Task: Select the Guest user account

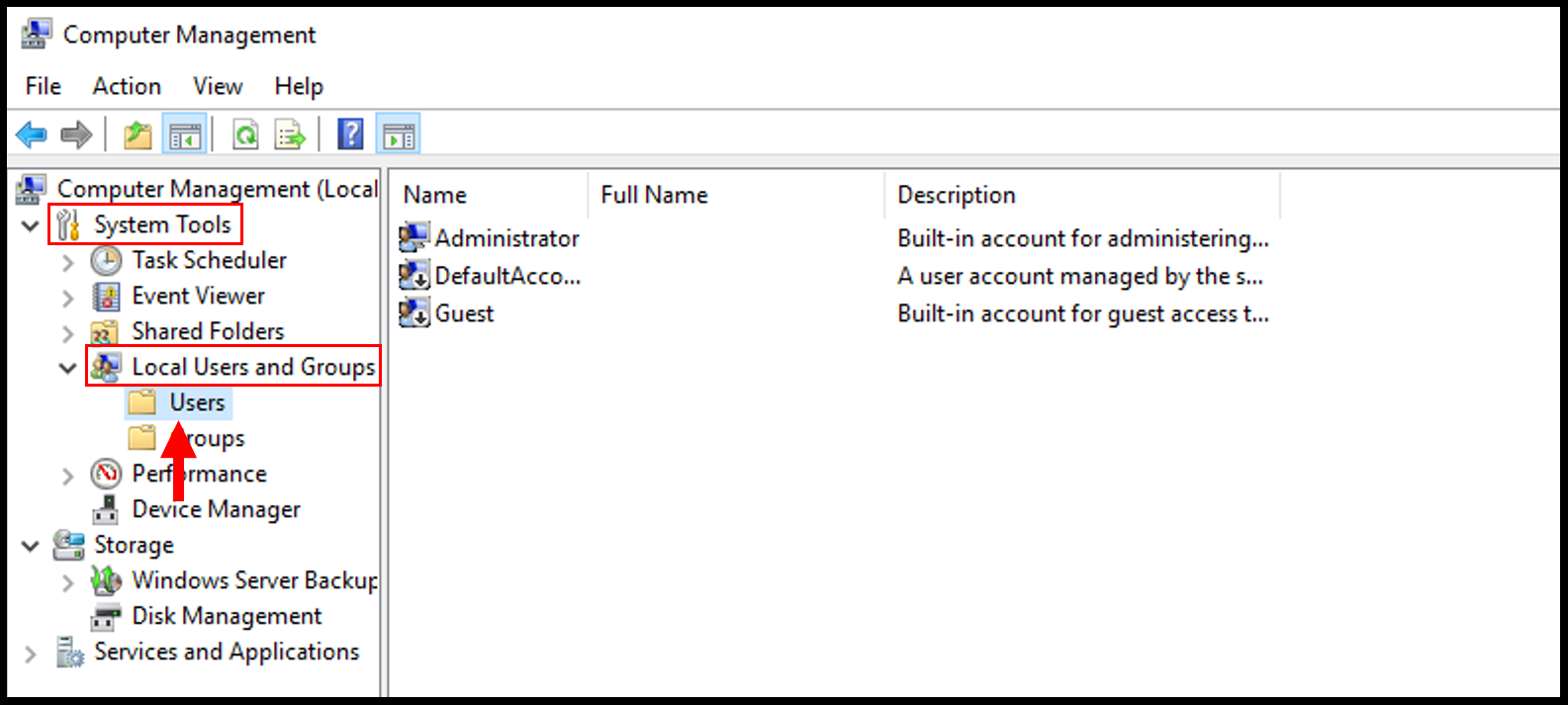Action: coord(465,313)
